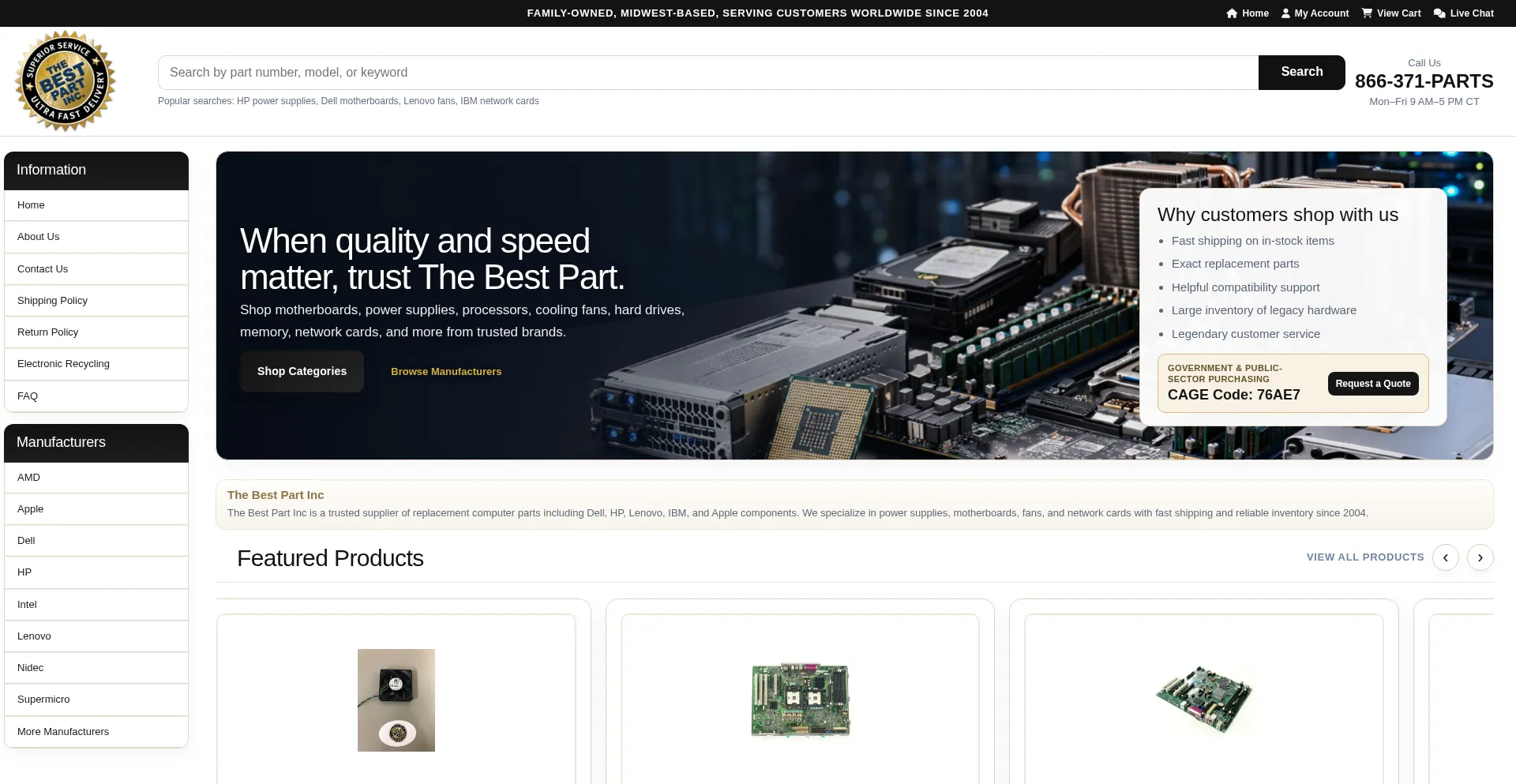The width and height of the screenshot is (1516, 784).
Task: Open Contact Us in the sidebar
Action: pyautogui.click(x=96, y=269)
